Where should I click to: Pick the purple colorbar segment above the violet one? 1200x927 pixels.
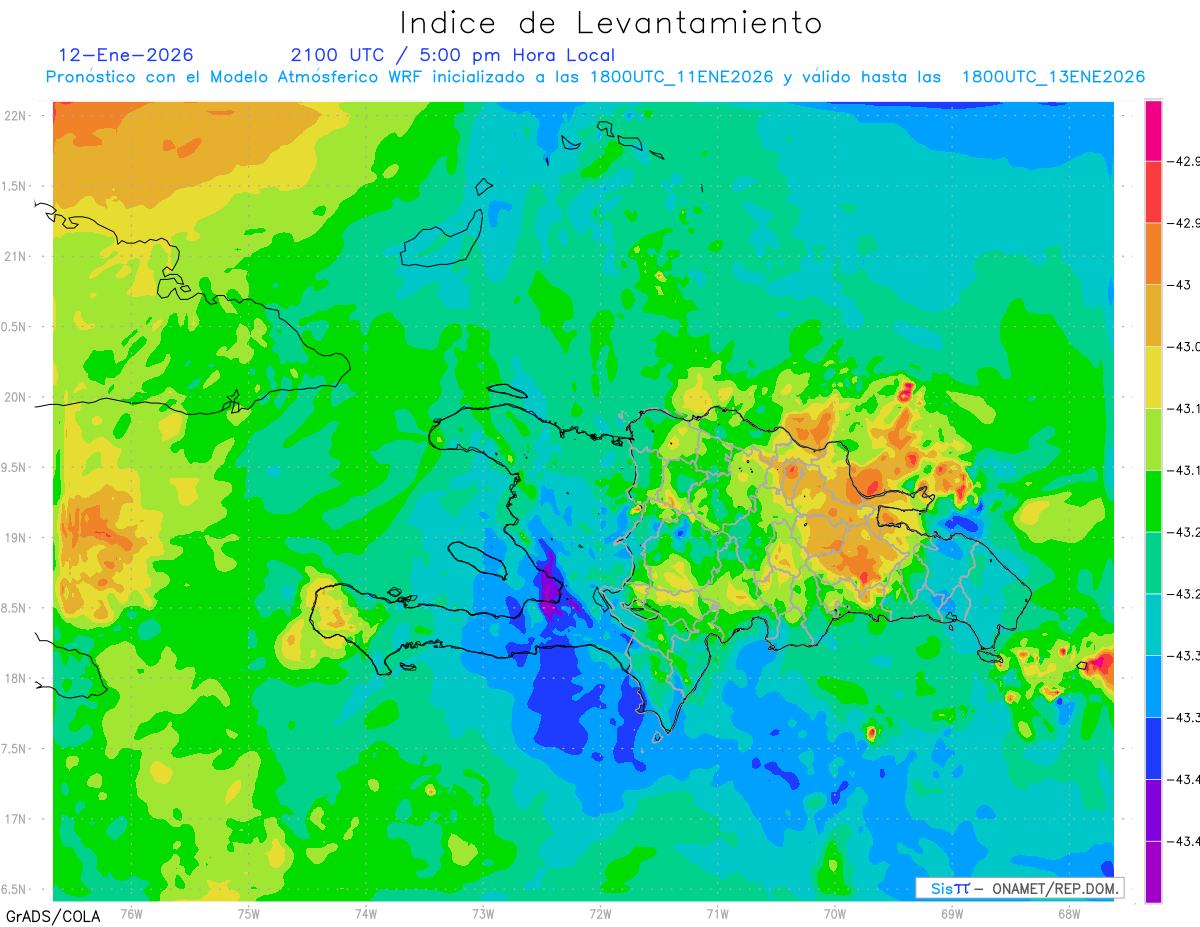pos(1153,810)
